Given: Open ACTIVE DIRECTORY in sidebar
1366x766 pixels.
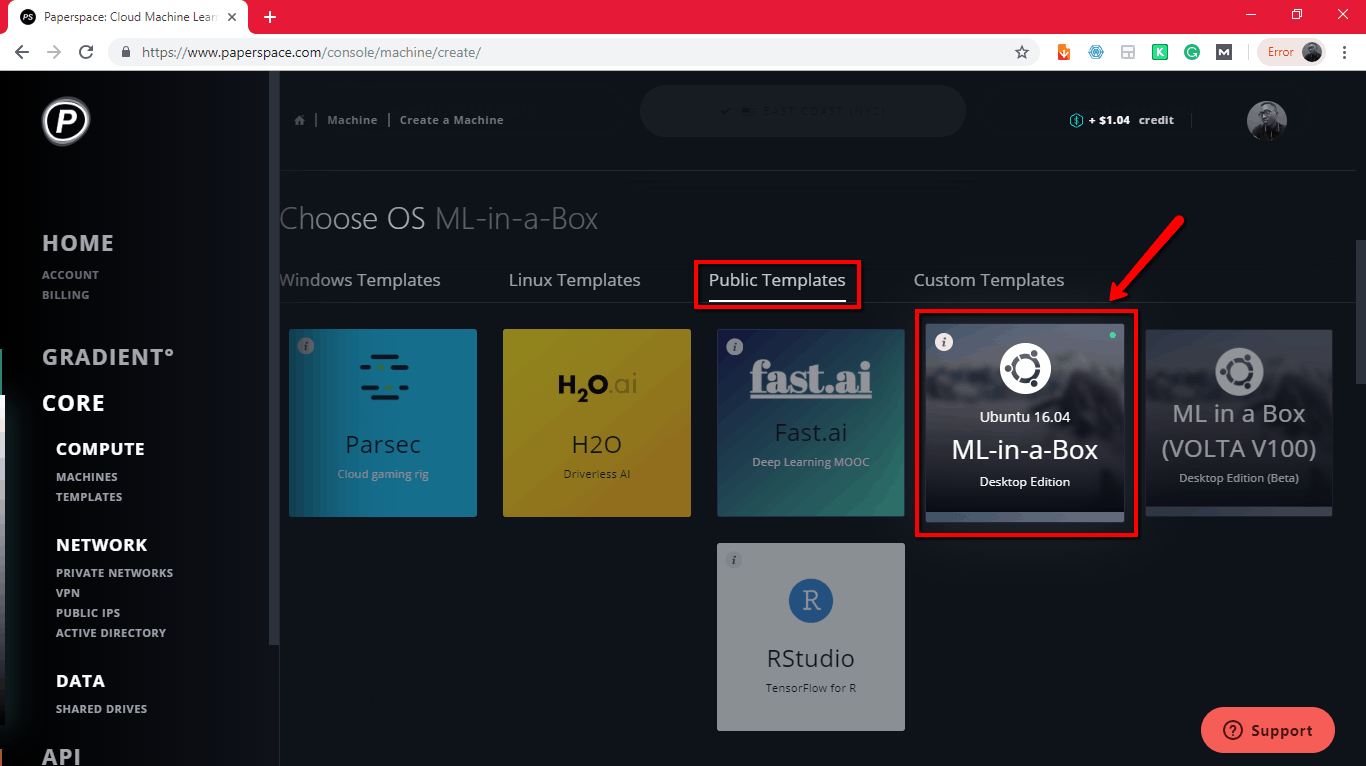Looking at the screenshot, I should point(111,633).
